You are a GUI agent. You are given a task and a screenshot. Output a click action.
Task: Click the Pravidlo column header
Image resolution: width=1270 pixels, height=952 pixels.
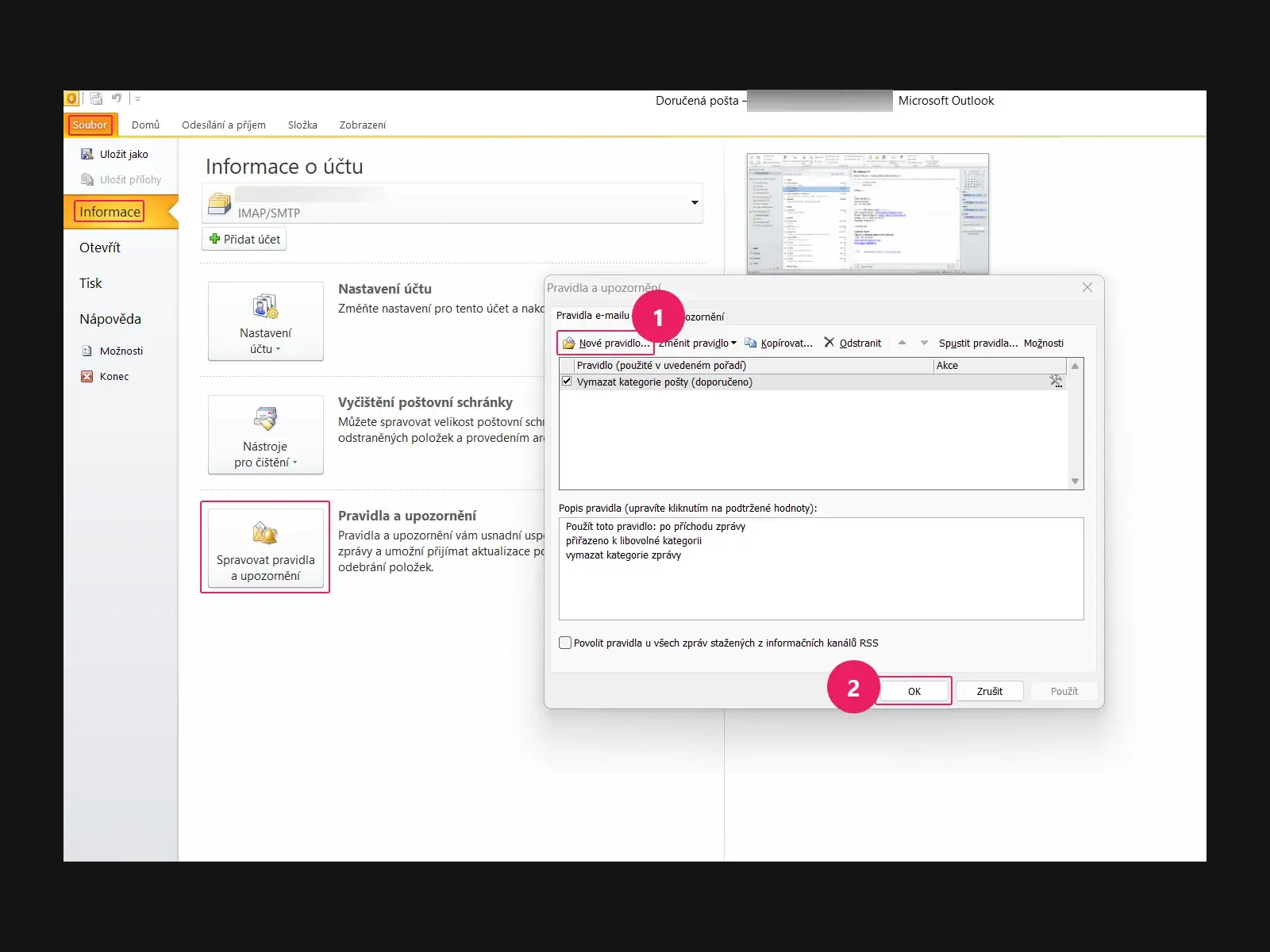(754, 366)
